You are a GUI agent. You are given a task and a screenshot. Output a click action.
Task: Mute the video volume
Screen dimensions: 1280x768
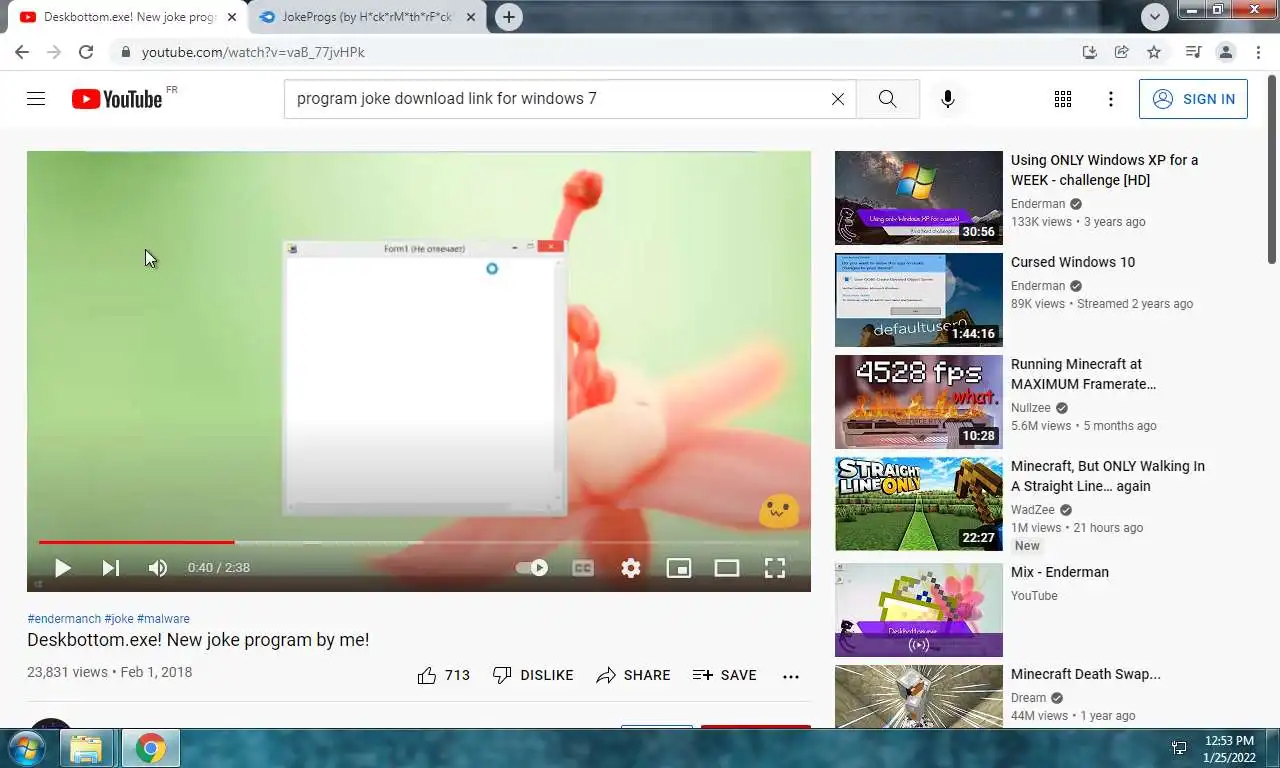(x=158, y=568)
